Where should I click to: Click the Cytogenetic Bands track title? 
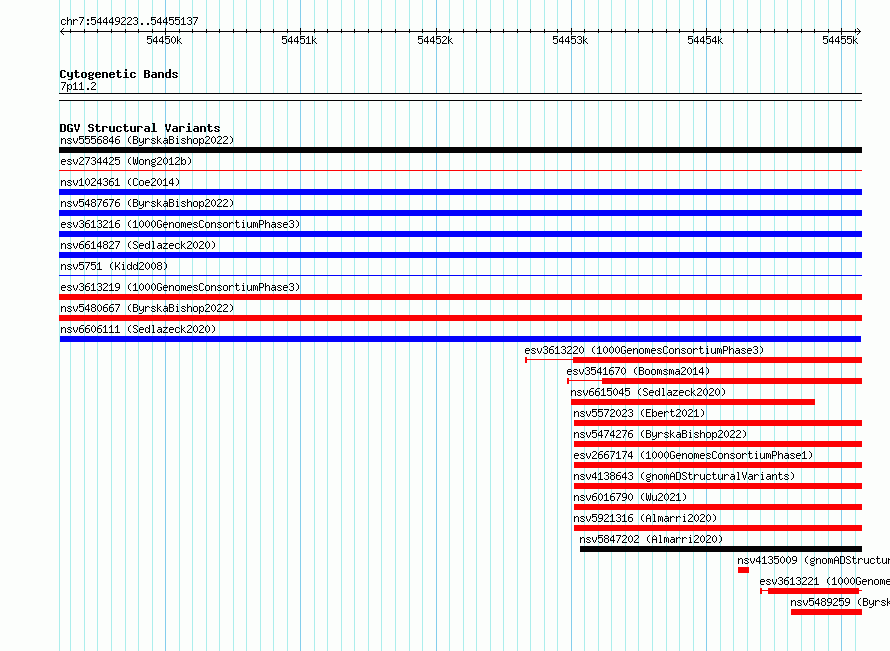(119, 74)
